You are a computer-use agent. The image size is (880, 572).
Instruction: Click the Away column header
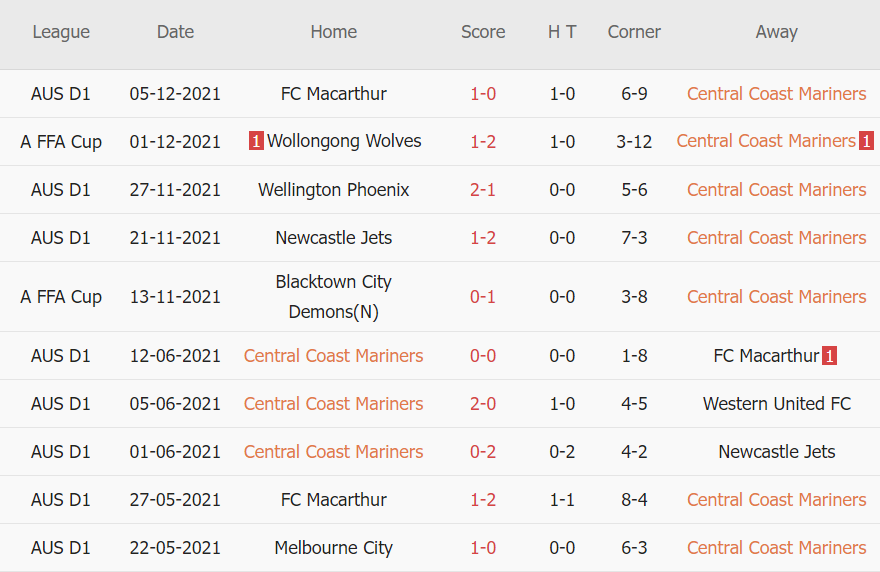point(777,32)
